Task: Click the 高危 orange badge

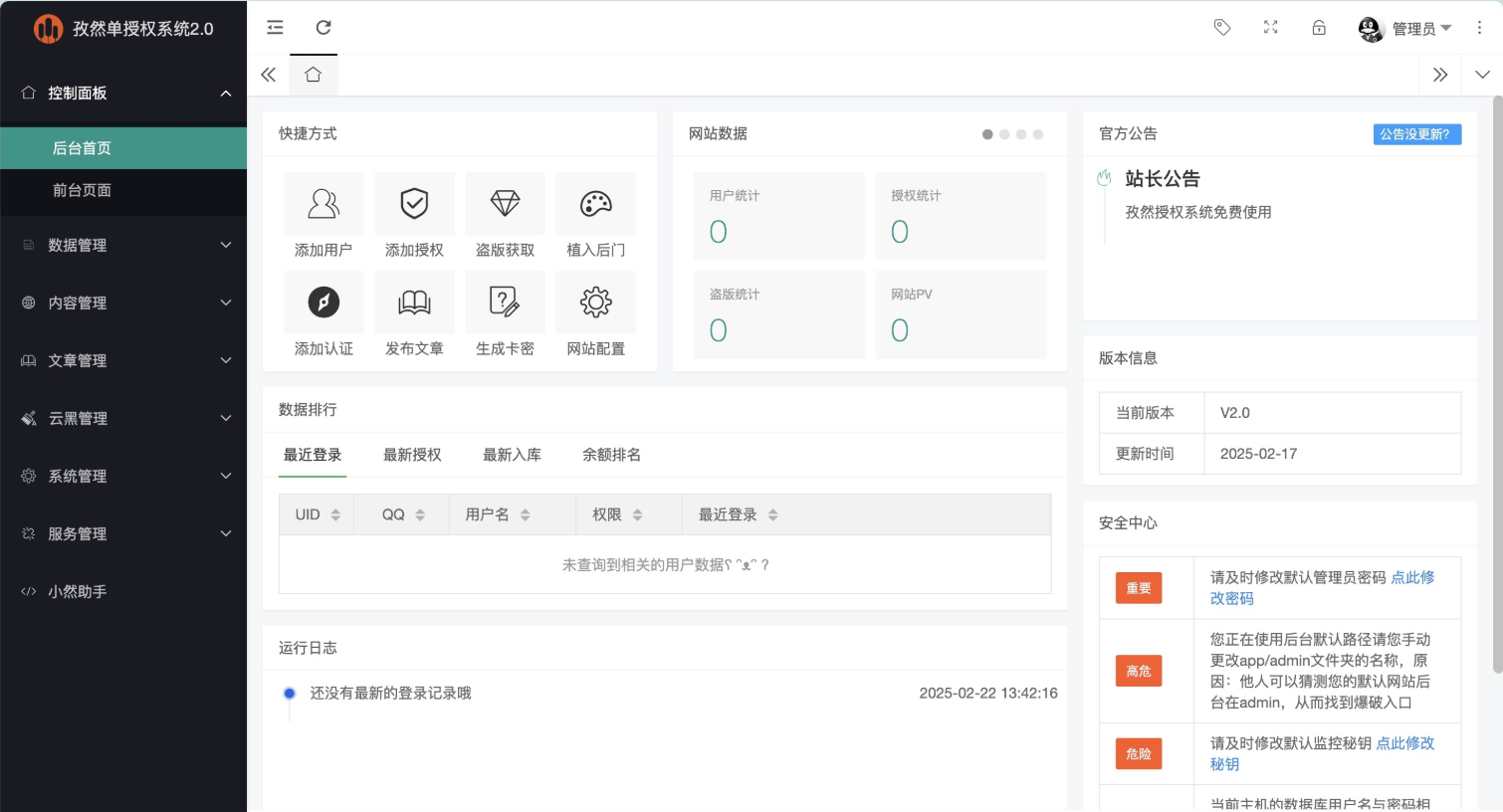Action: tap(1139, 671)
